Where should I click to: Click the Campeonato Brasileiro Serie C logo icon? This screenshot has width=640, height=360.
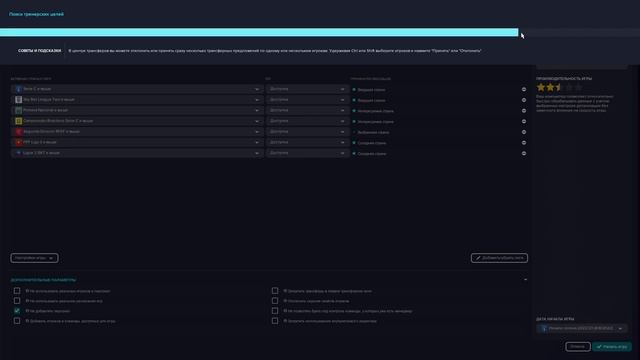click(x=18, y=121)
